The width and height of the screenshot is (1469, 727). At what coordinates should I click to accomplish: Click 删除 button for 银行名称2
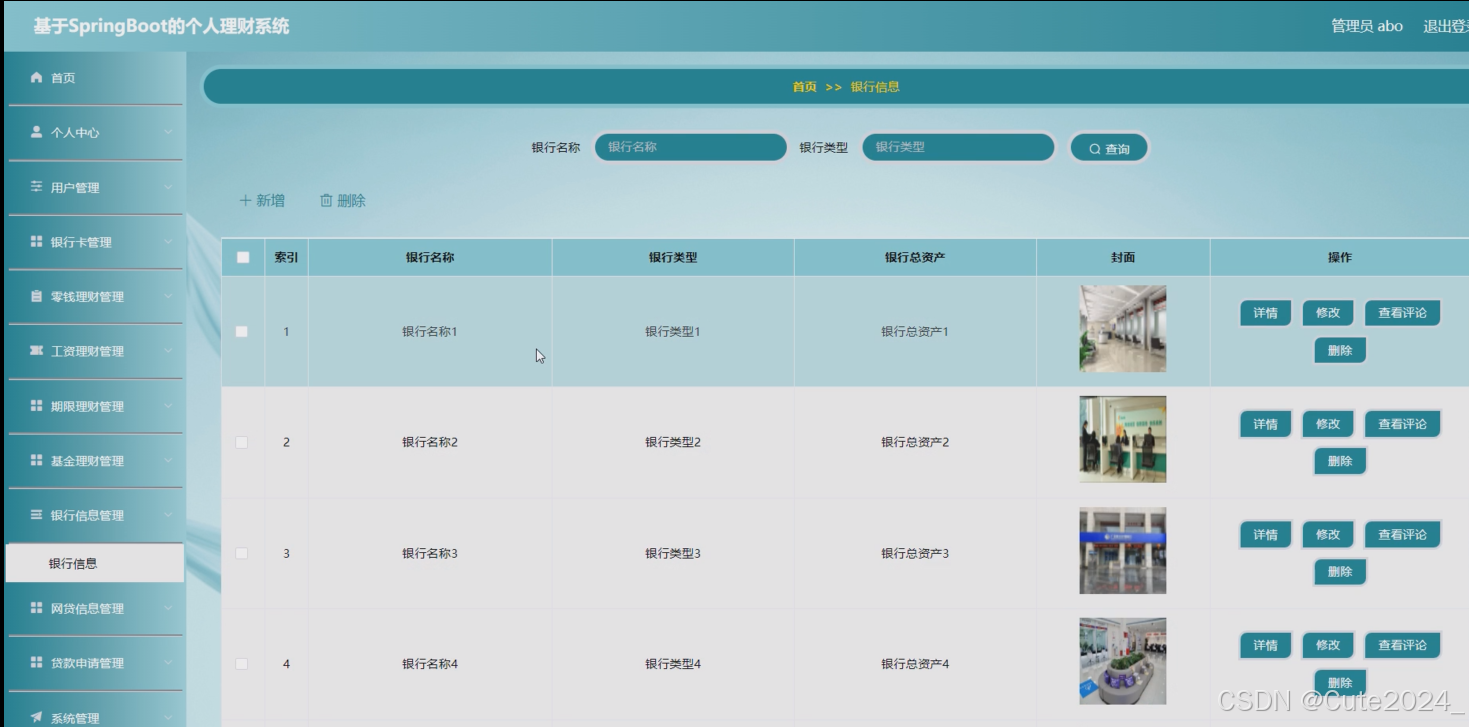pyautogui.click(x=1340, y=461)
